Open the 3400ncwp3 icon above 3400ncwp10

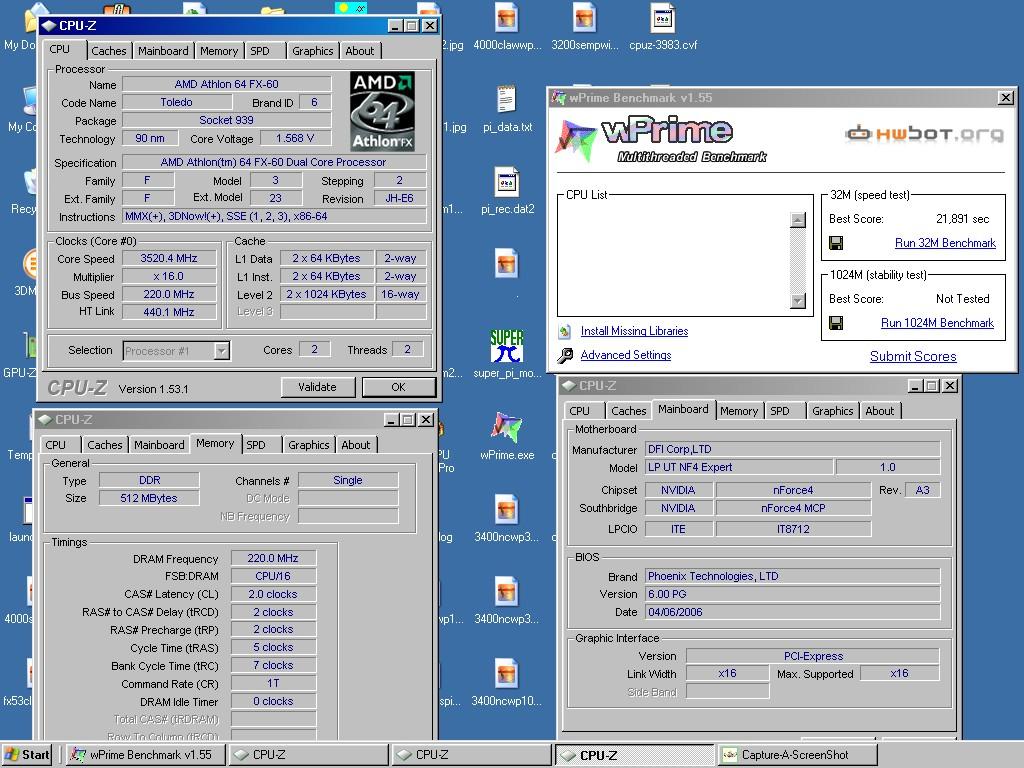click(506, 592)
